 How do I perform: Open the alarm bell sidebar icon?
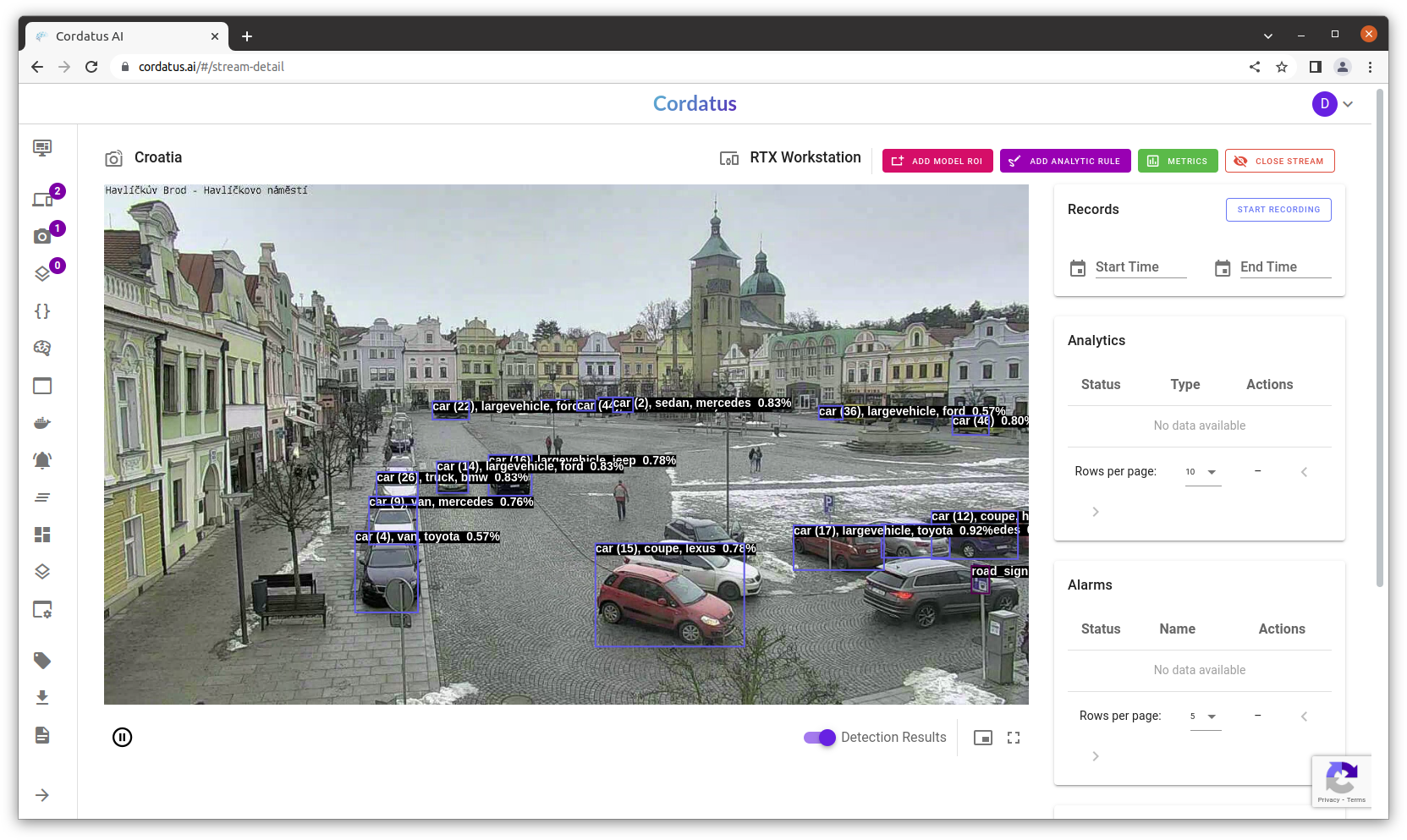tap(42, 460)
